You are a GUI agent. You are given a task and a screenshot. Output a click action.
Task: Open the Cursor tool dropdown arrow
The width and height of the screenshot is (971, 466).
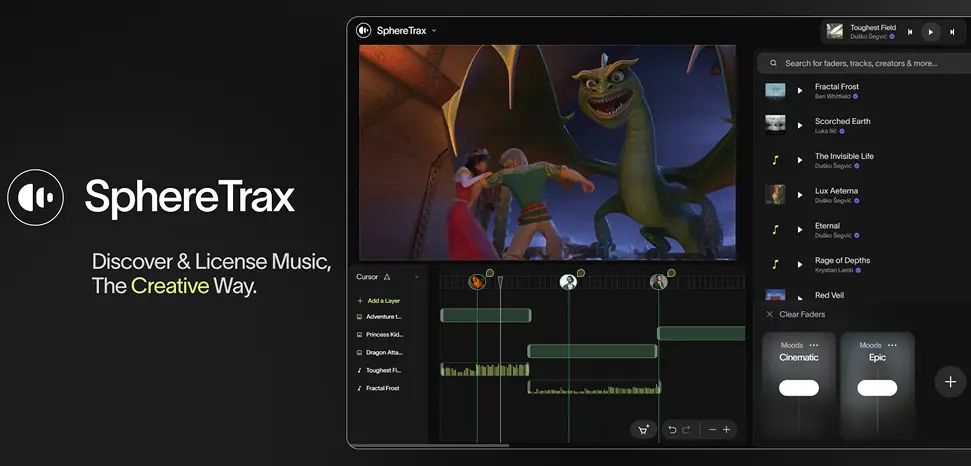[x=416, y=277]
